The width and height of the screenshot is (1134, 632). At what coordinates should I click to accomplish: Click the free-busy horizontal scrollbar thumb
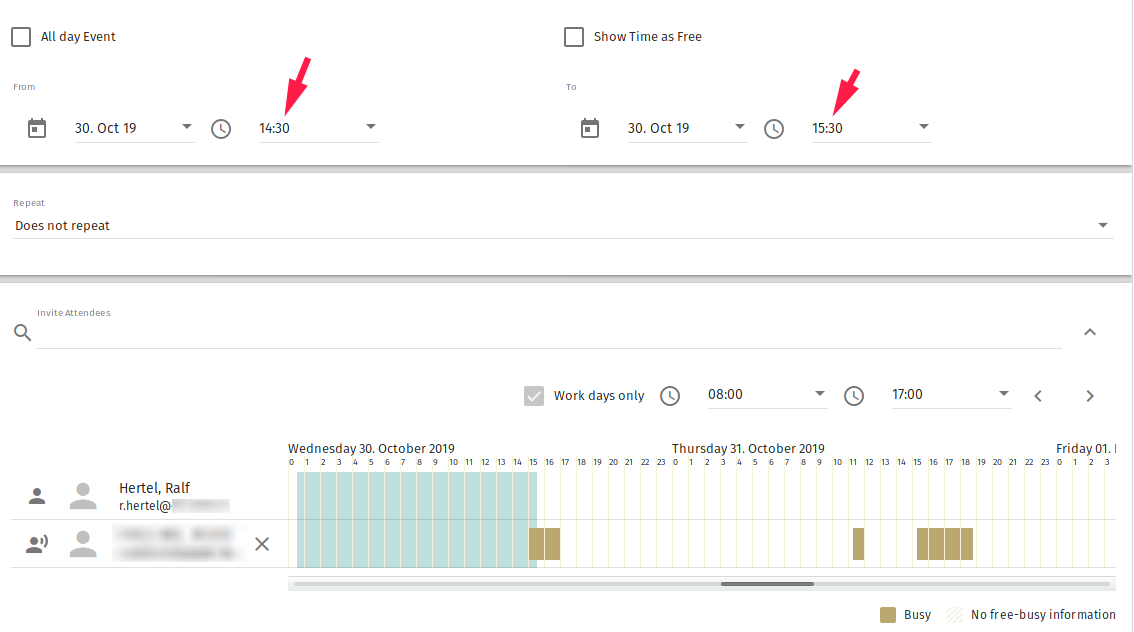(x=767, y=584)
